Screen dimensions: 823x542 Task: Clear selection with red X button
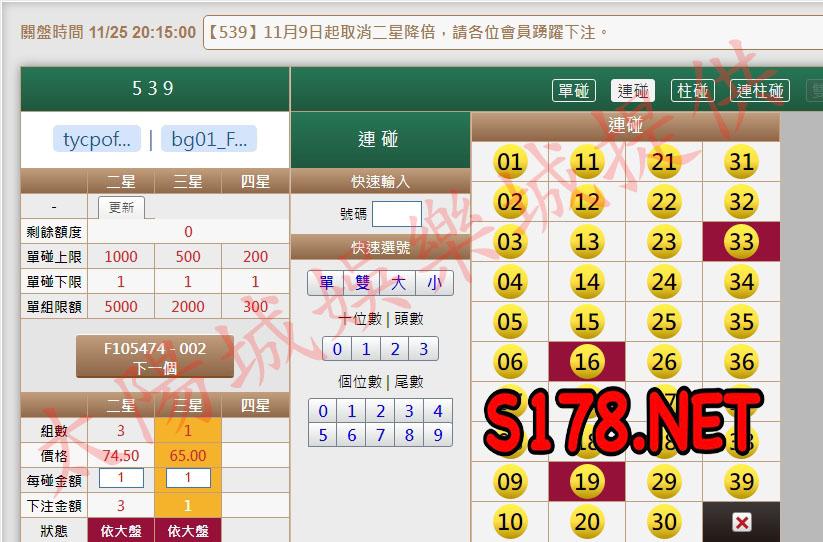(741, 522)
